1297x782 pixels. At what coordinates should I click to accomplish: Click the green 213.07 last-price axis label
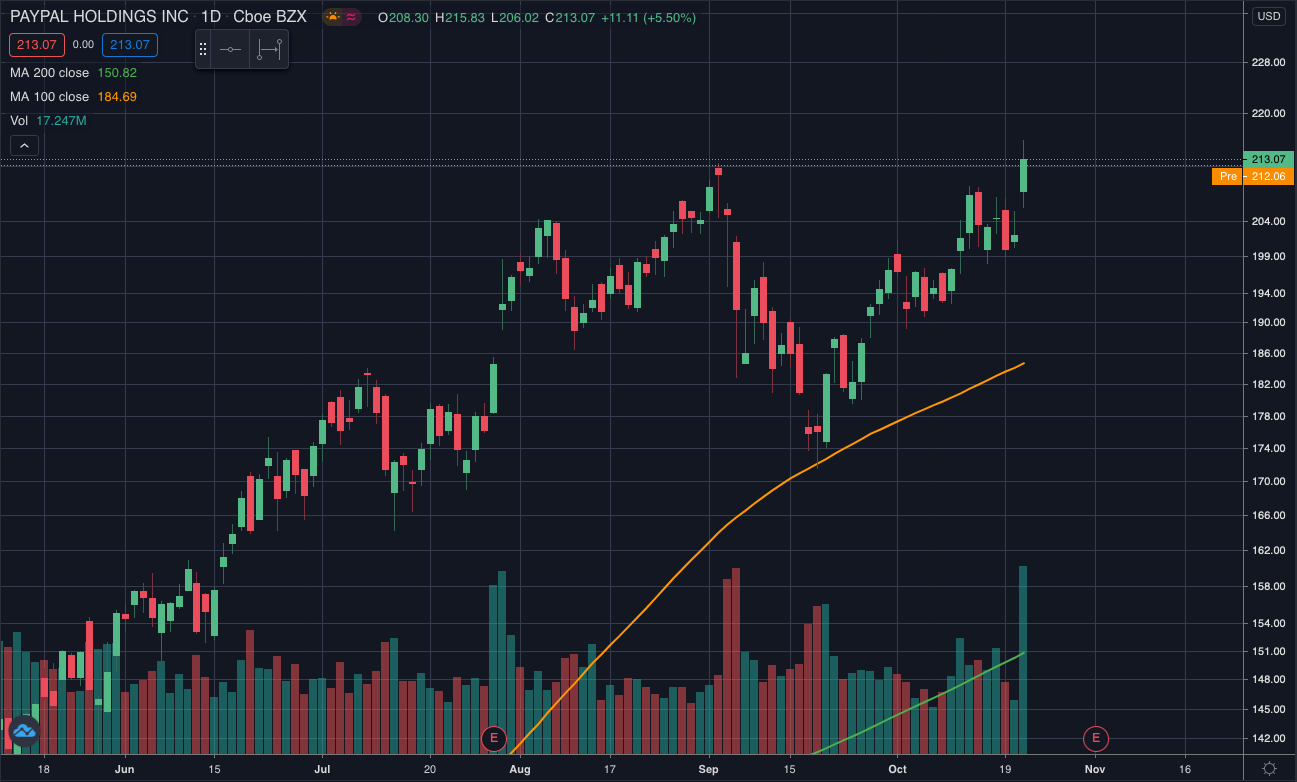(1267, 159)
